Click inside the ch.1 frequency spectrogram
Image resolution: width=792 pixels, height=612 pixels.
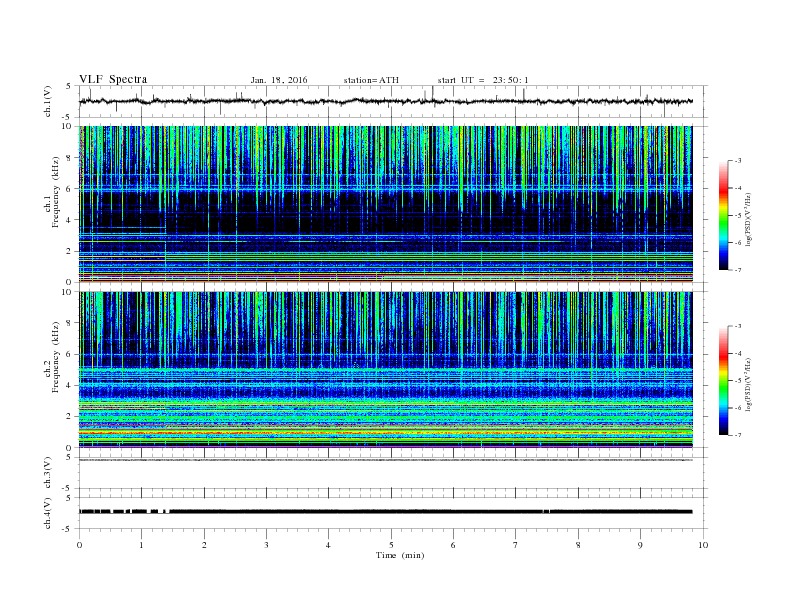click(386, 204)
